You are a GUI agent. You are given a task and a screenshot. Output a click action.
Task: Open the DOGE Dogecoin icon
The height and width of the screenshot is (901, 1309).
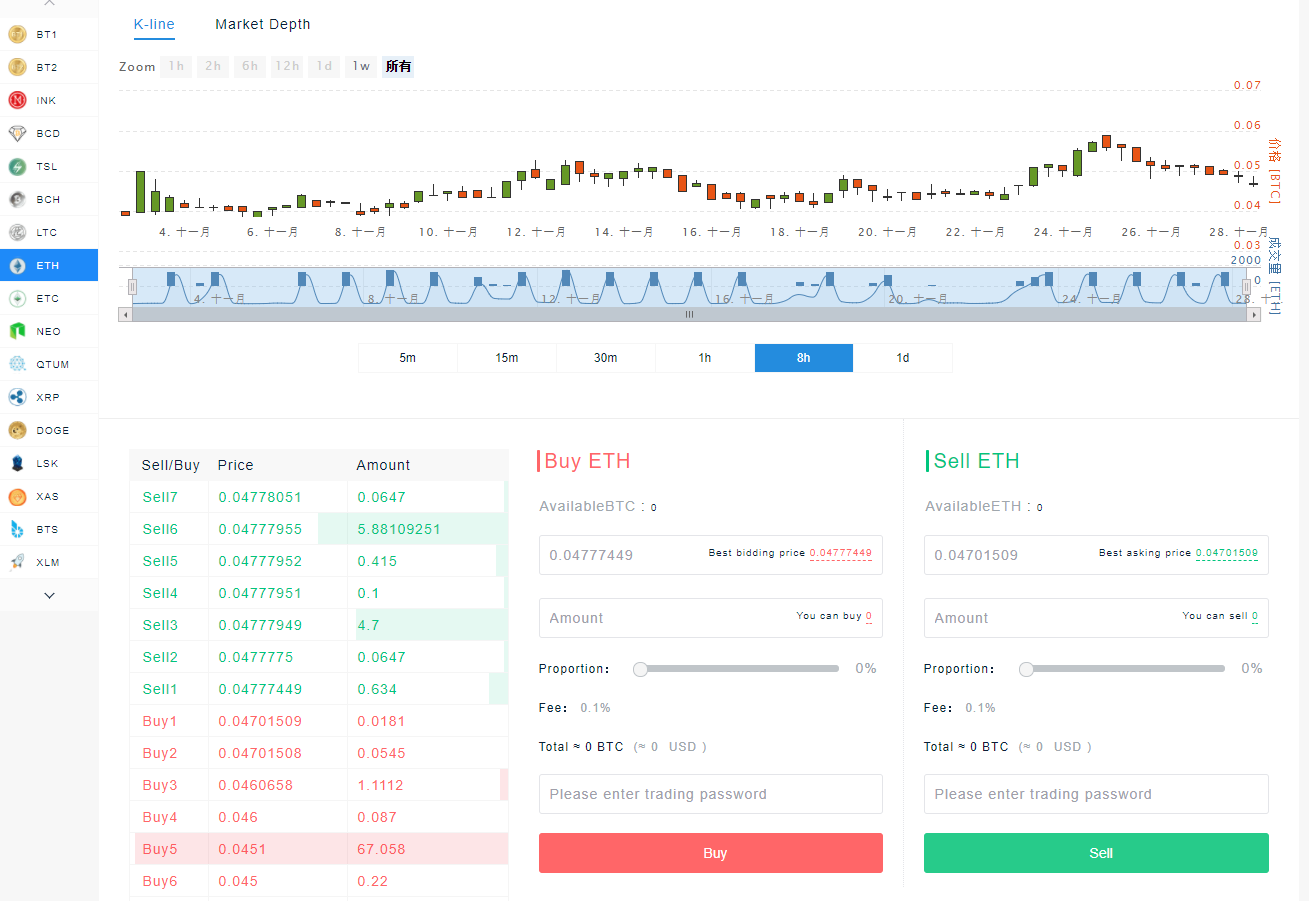coord(17,430)
